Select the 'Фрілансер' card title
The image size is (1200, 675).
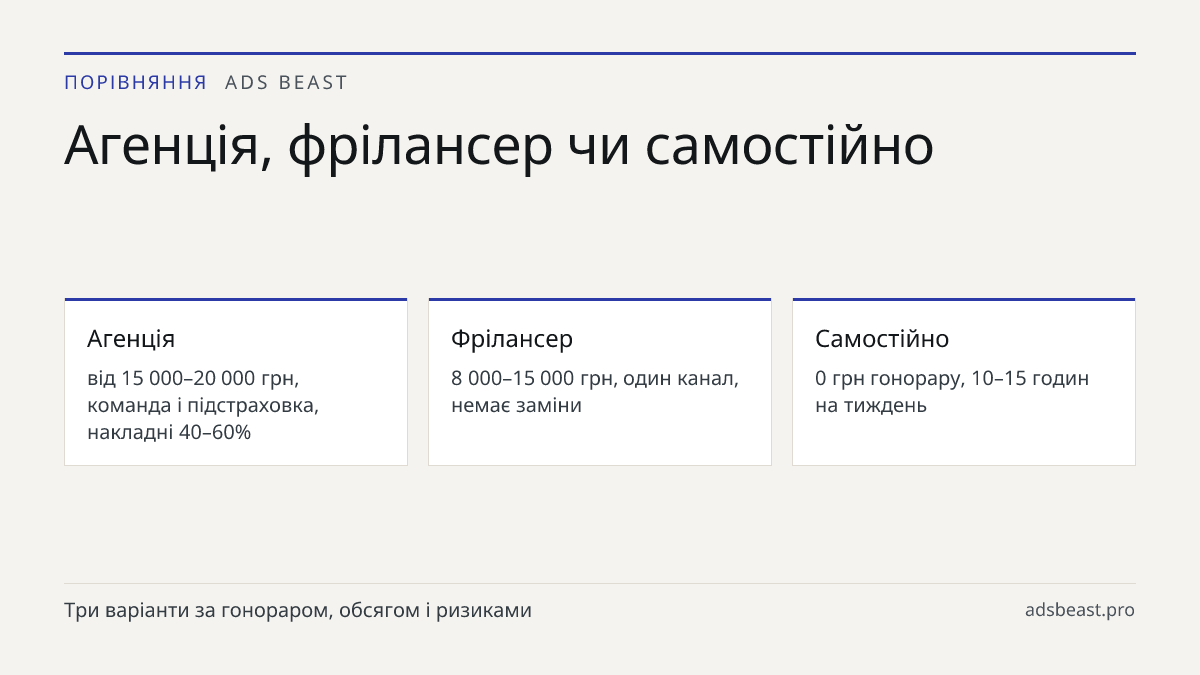pos(512,338)
